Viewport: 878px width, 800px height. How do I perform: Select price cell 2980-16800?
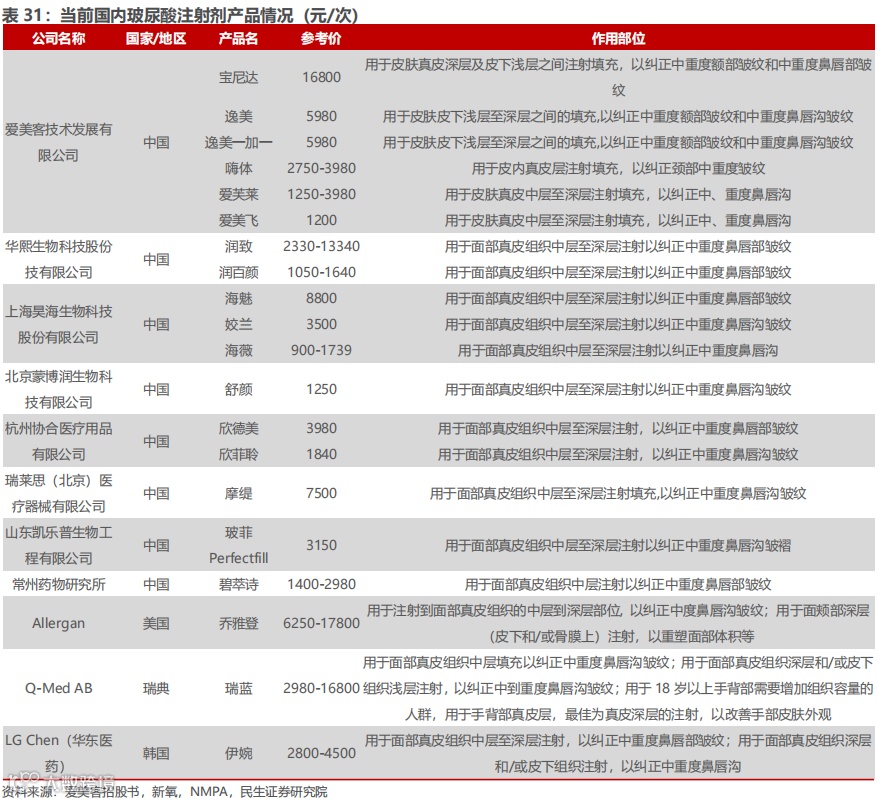tap(321, 688)
